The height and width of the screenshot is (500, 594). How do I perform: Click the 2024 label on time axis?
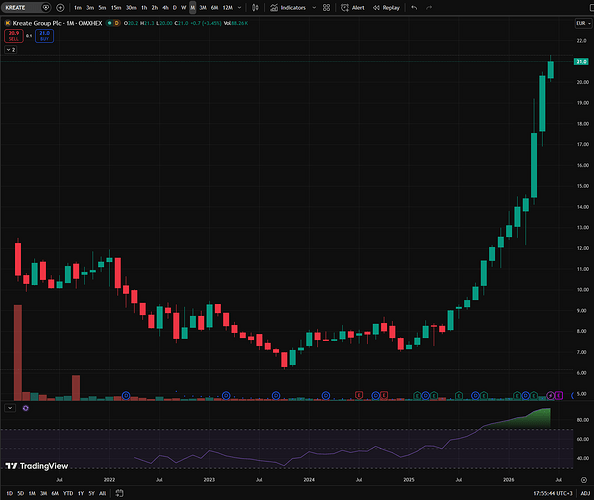[309, 480]
